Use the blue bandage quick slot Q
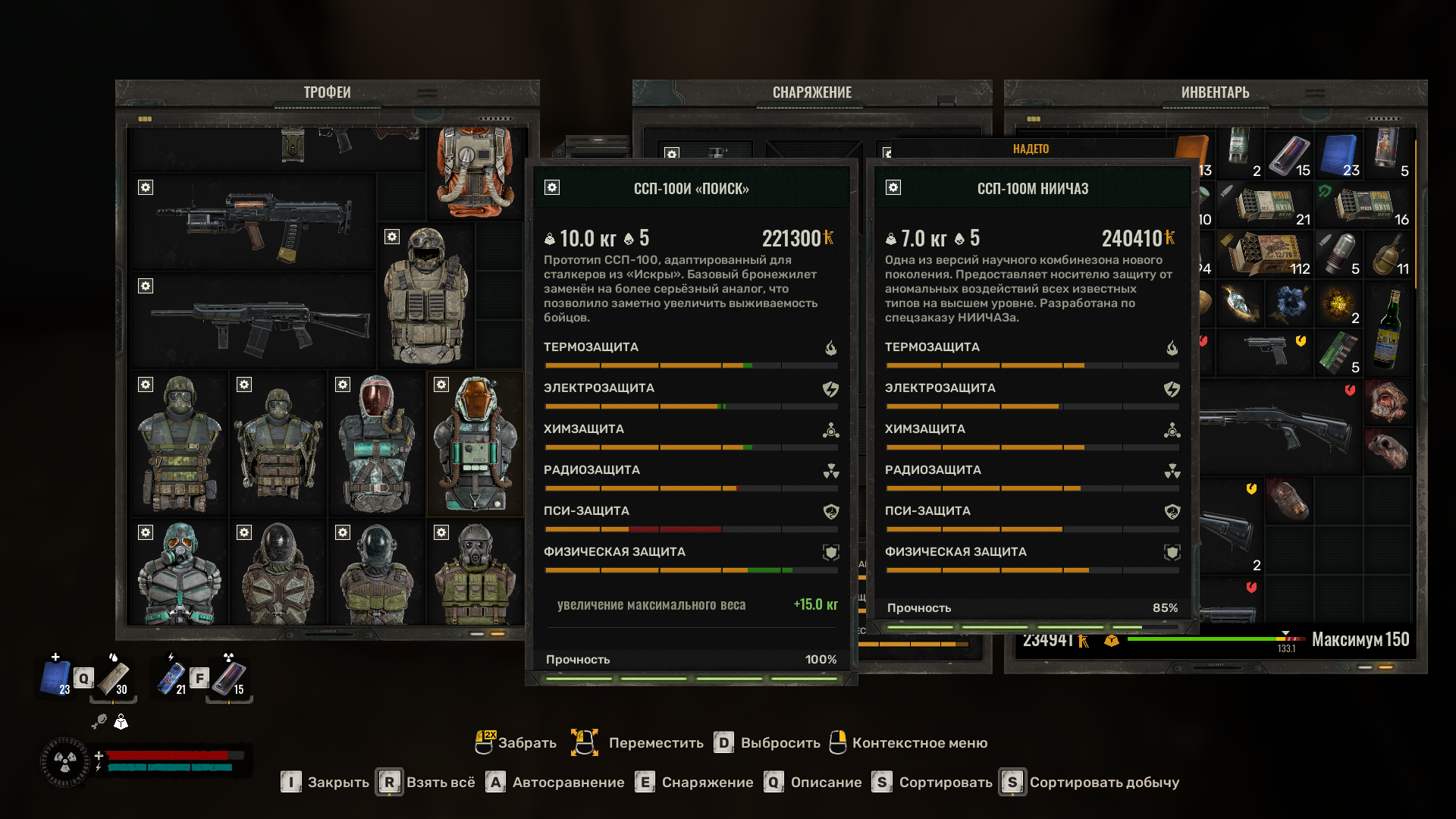Screen dimensions: 1456x819 tap(57, 677)
